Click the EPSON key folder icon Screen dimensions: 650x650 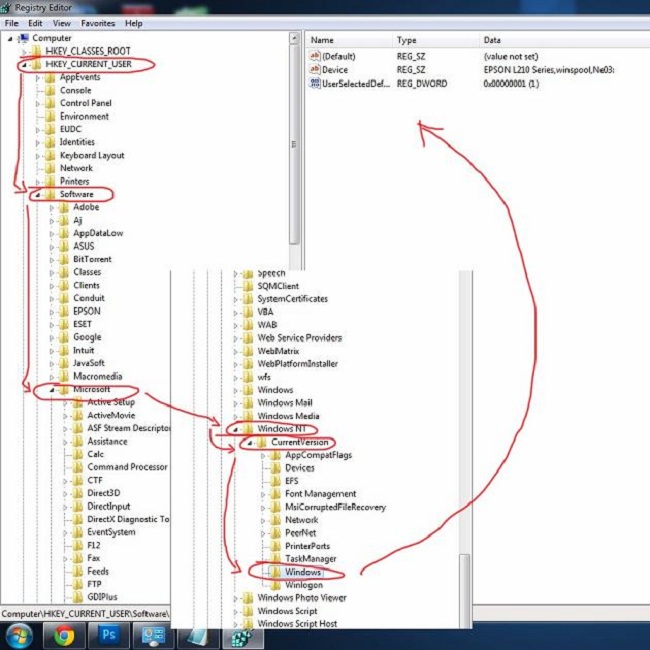(x=64, y=311)
